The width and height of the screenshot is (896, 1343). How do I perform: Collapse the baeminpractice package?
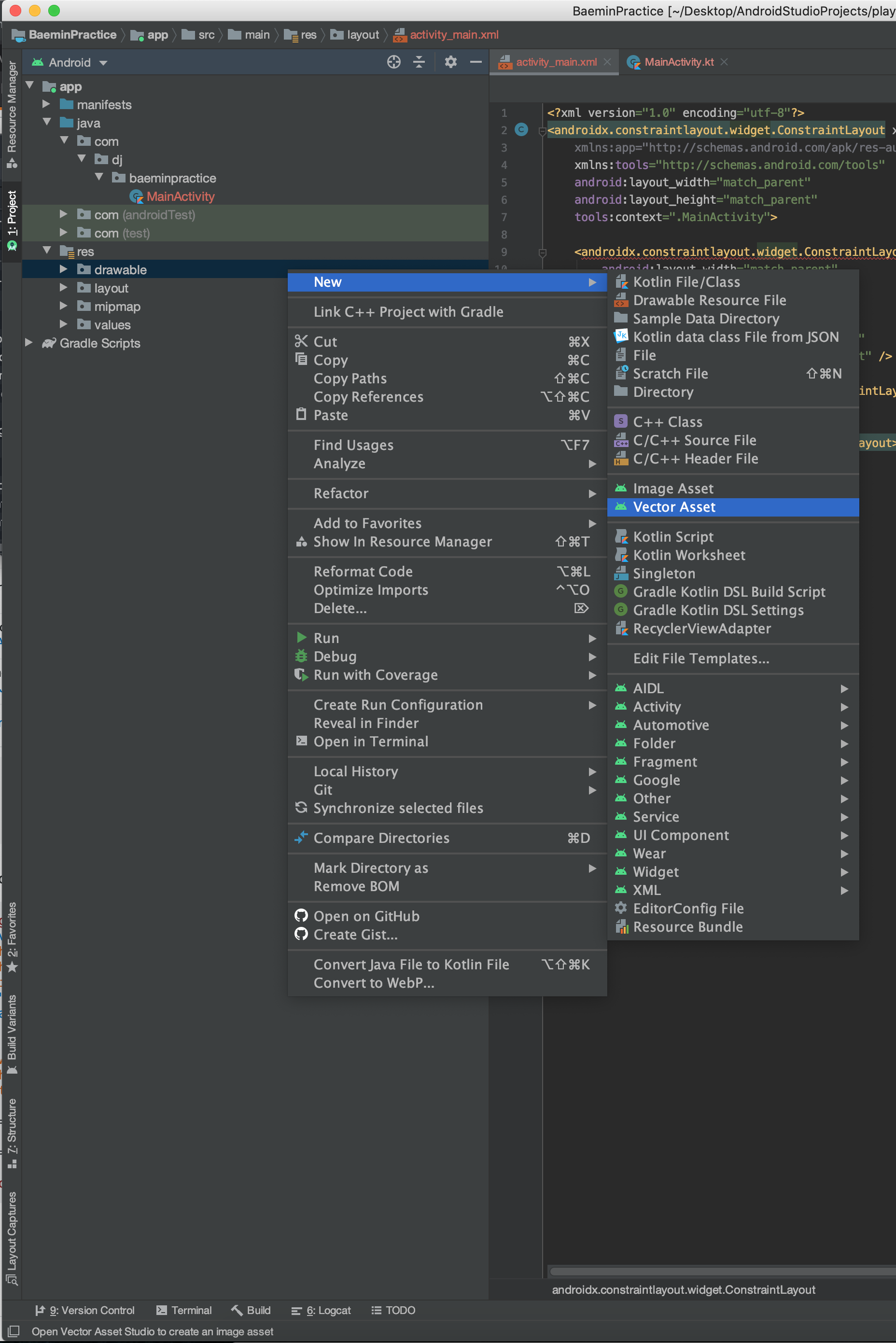coord(99,178)
